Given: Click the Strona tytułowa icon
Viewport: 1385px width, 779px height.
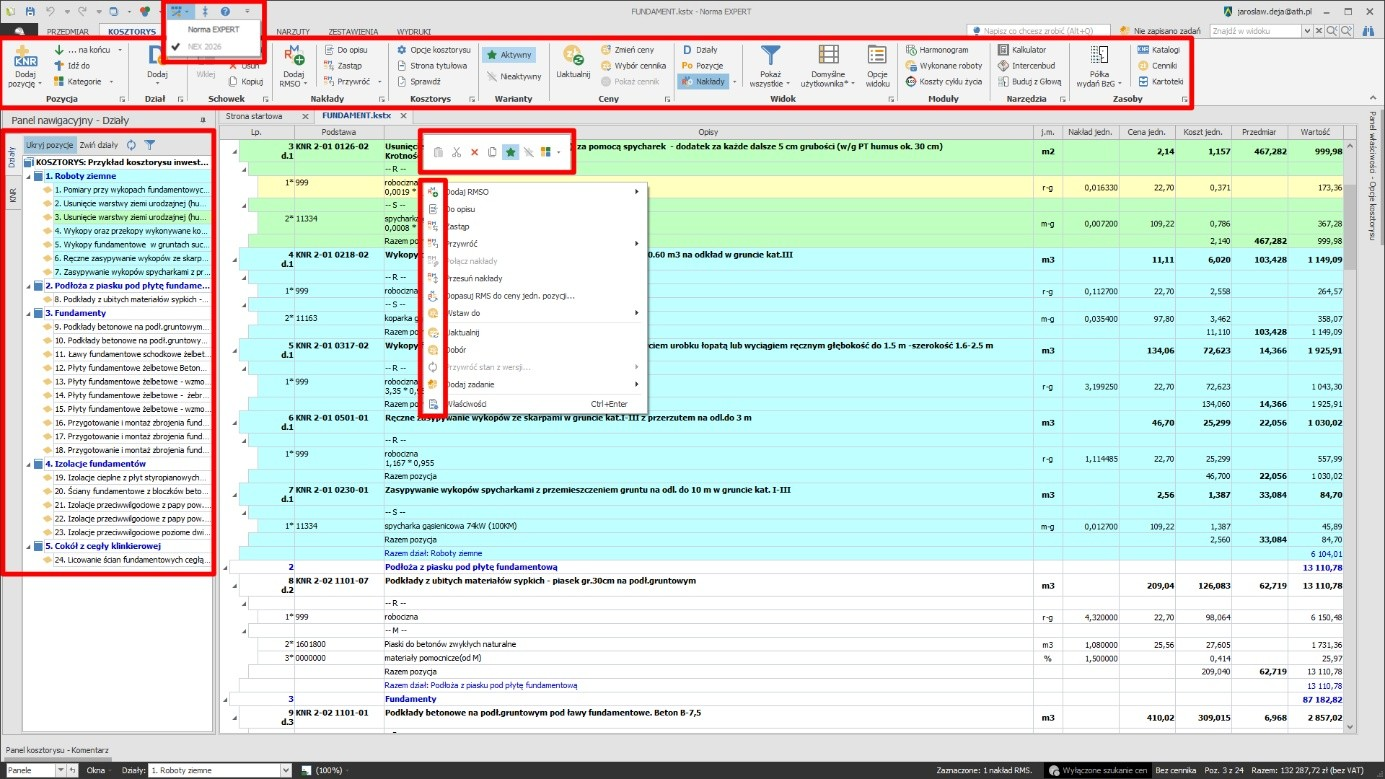Looking at the screenshot, I should point(403,66).
